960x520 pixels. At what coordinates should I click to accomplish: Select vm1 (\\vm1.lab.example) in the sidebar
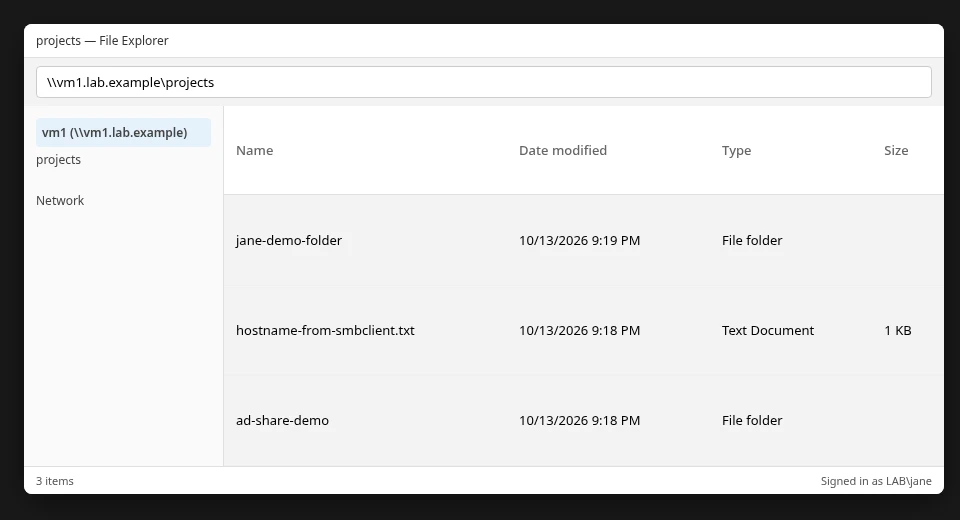pos(123,132)
